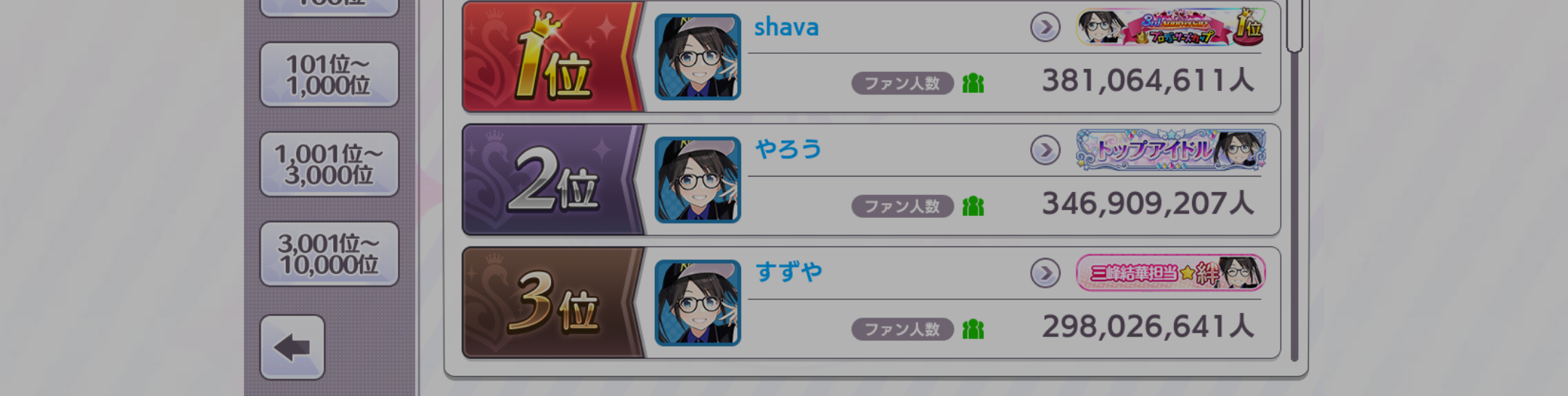
Task: Select the トップアイドル title banner
Action: point(1171,150)
